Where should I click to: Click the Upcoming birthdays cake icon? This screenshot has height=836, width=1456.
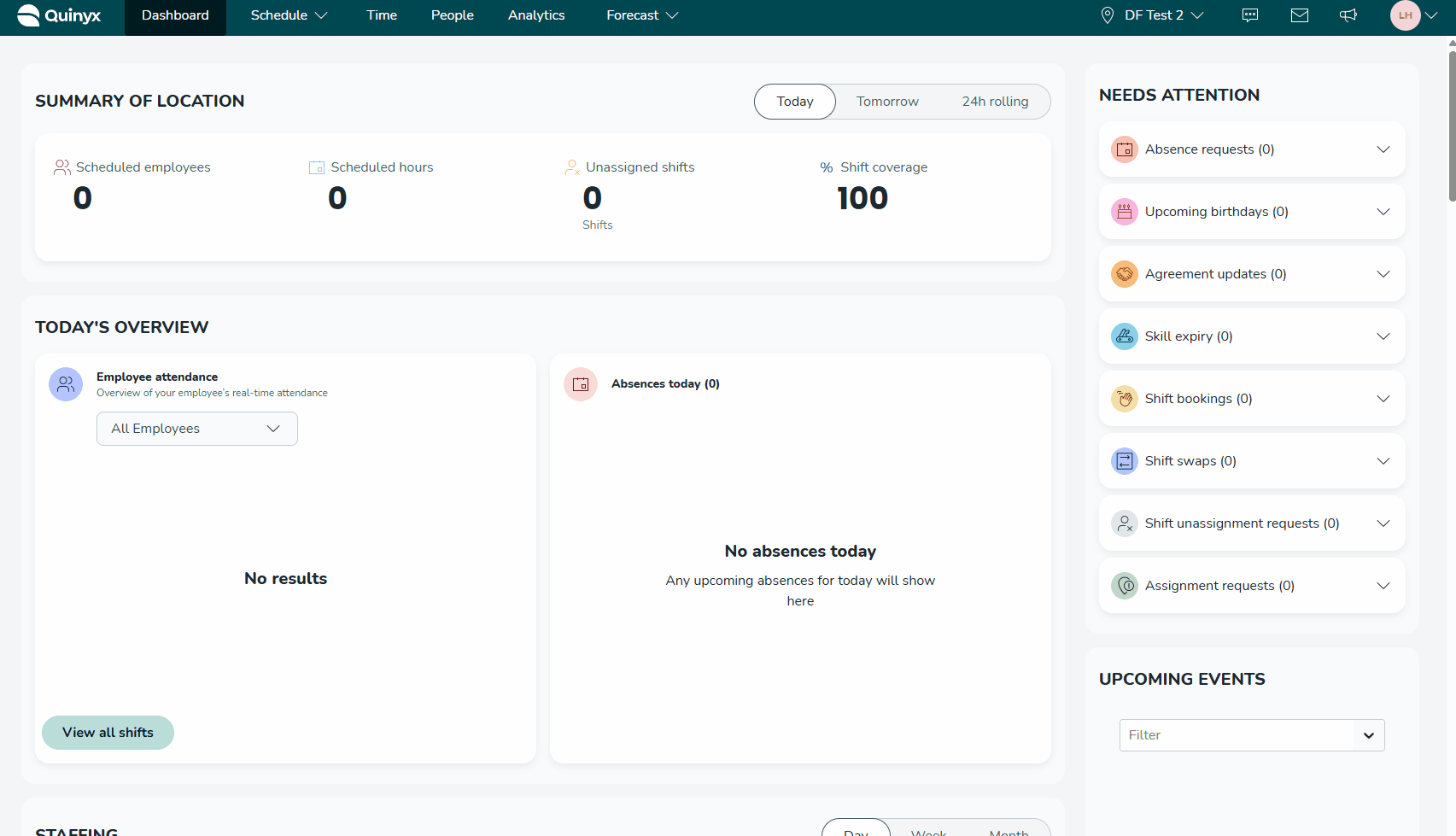coord(1124,212)
